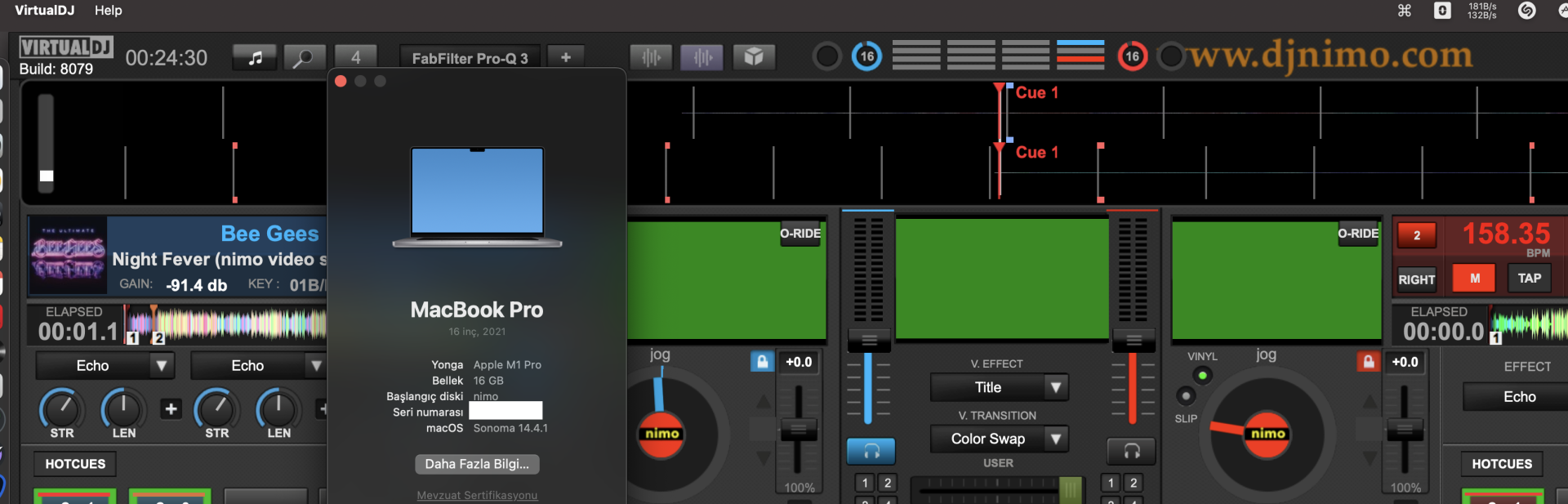Image resolution: width=1568 pixels, height=504 pixels.
Task: Click the blue lock icon on left deck
Action: [762, 362]
